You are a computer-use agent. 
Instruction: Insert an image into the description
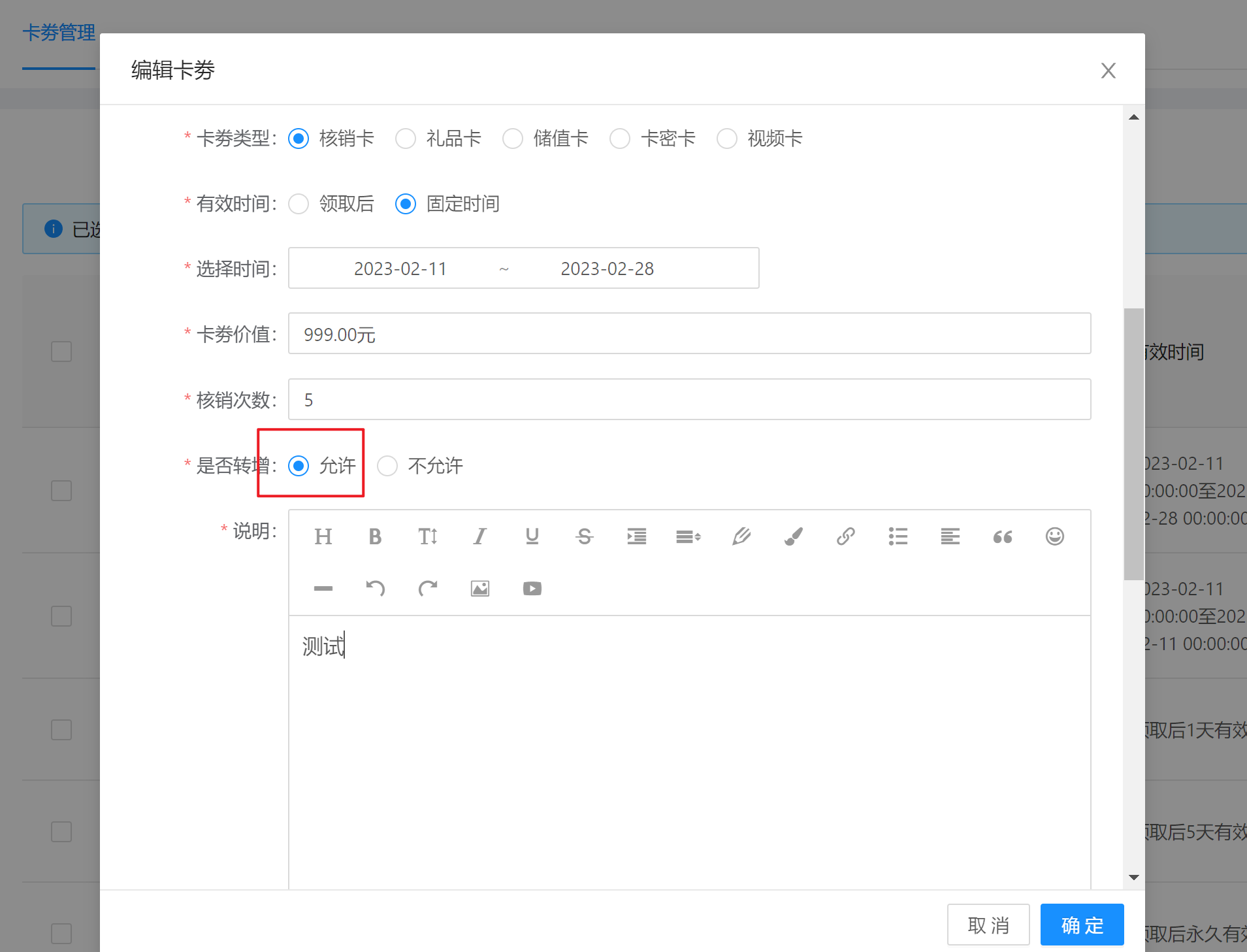480,589
